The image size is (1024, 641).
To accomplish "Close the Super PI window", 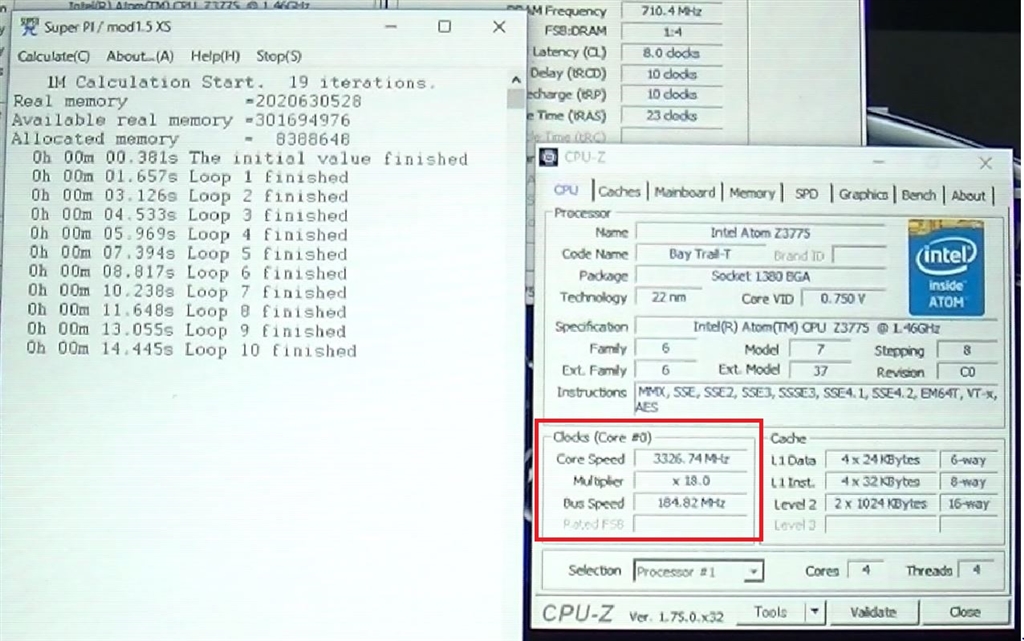I will [499, 27].
